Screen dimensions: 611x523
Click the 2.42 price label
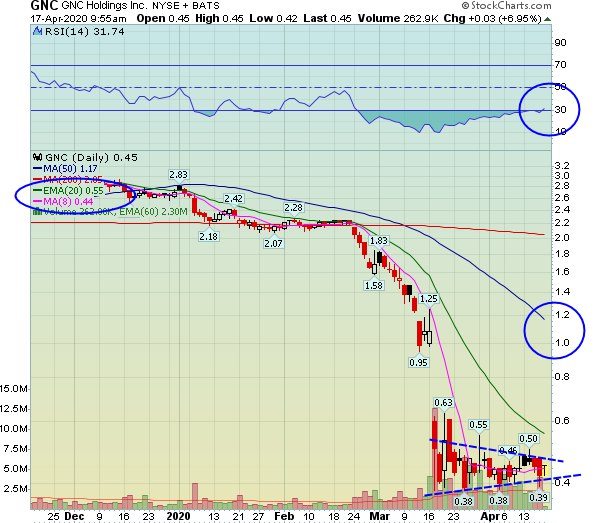coord(233,198)
